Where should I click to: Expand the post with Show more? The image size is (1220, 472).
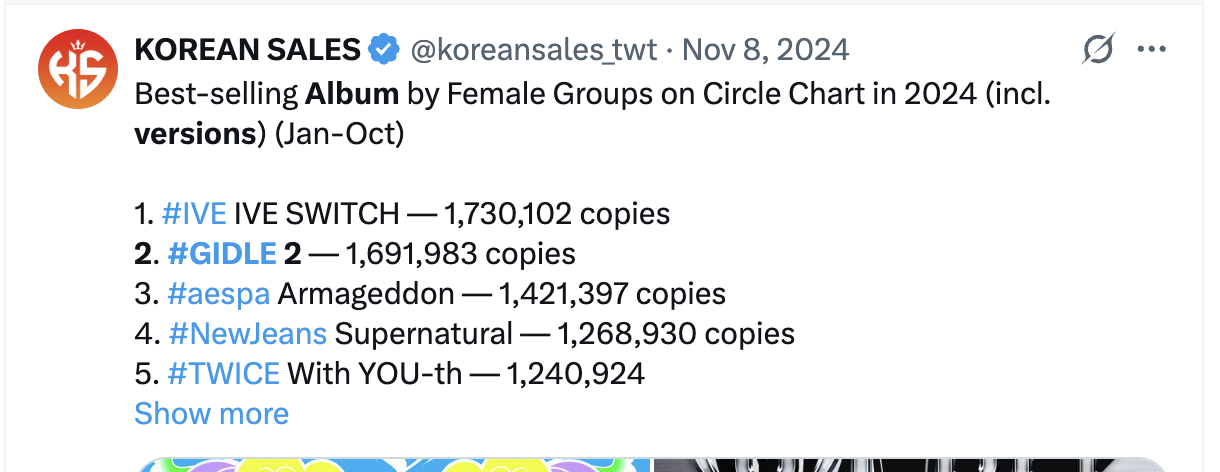point(211,414)
